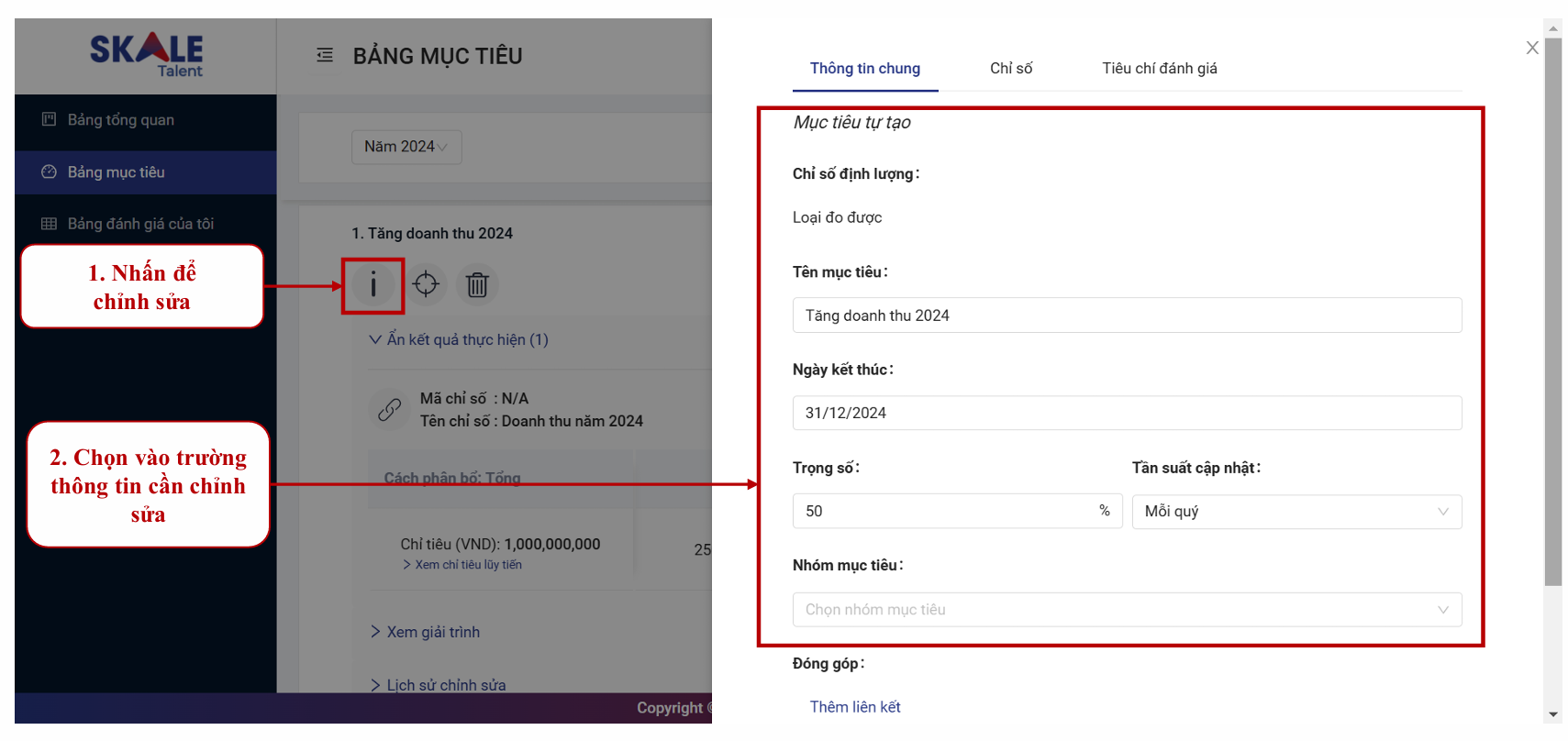Click the link icon beside Mã chỉ số
This screenshot has height=741, width=1568.
point(389,409)
